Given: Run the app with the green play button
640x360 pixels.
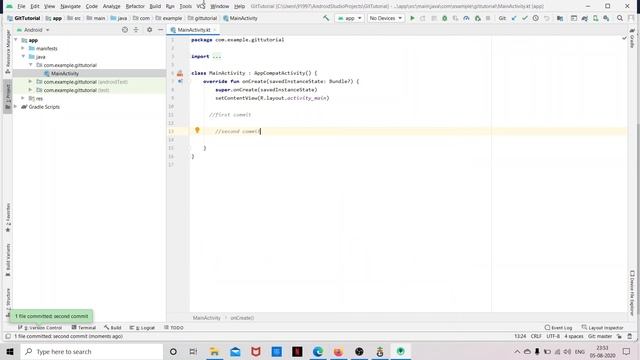Looking at the screenshot, I should point(412,18).
